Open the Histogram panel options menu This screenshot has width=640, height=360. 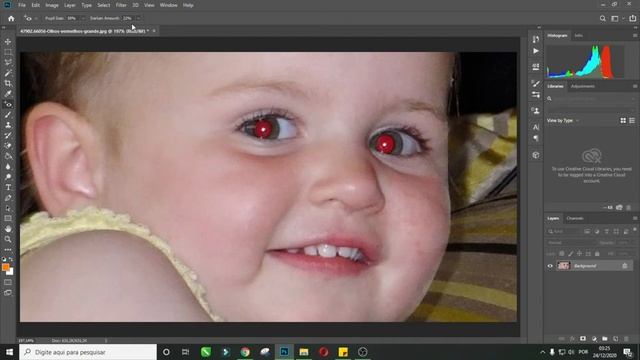[x=635, y=36]
